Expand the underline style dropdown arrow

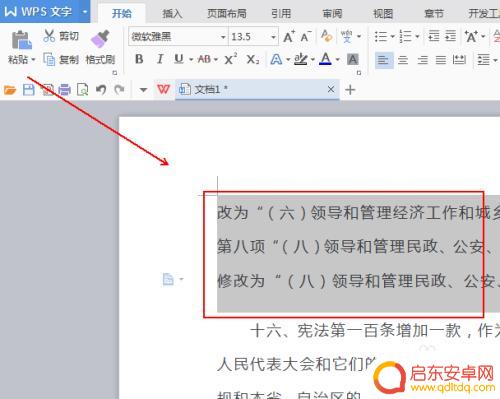[x=191, y=60]
